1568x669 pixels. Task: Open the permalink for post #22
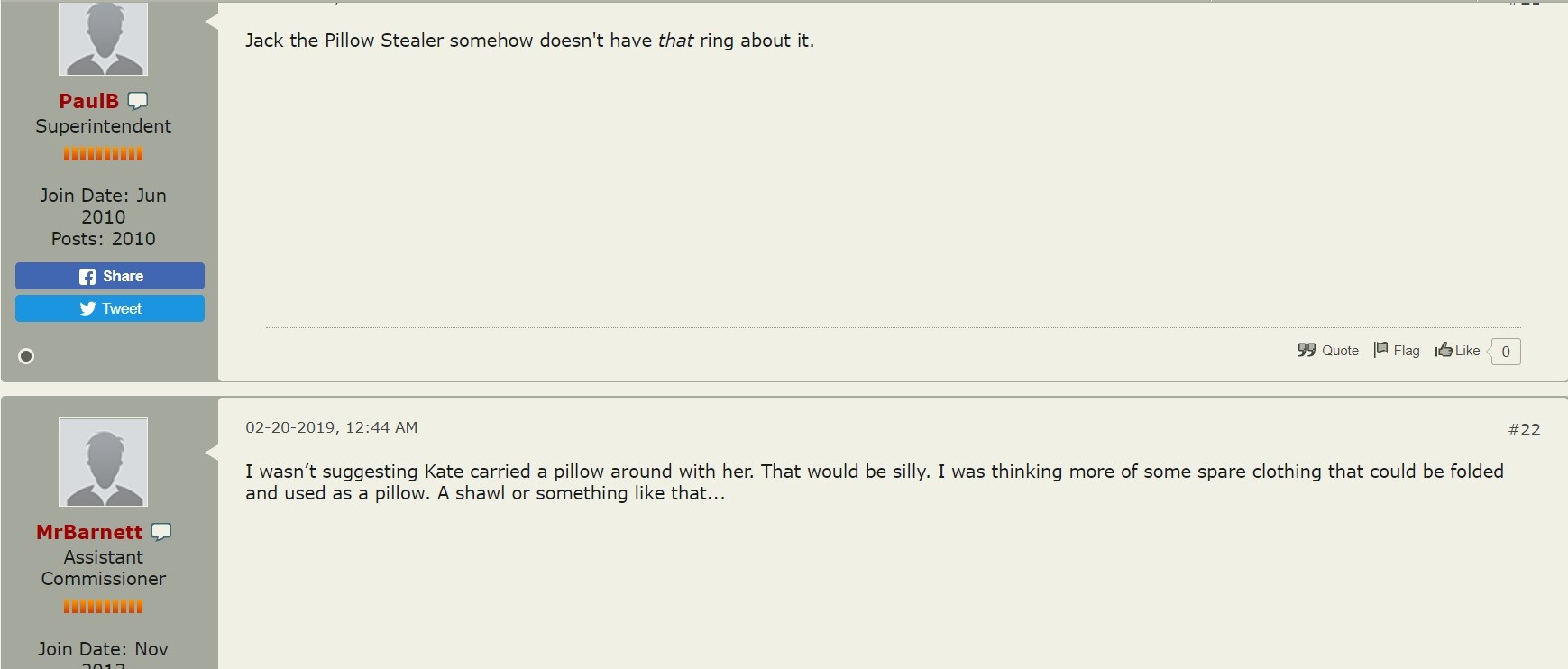point(1524,430)
